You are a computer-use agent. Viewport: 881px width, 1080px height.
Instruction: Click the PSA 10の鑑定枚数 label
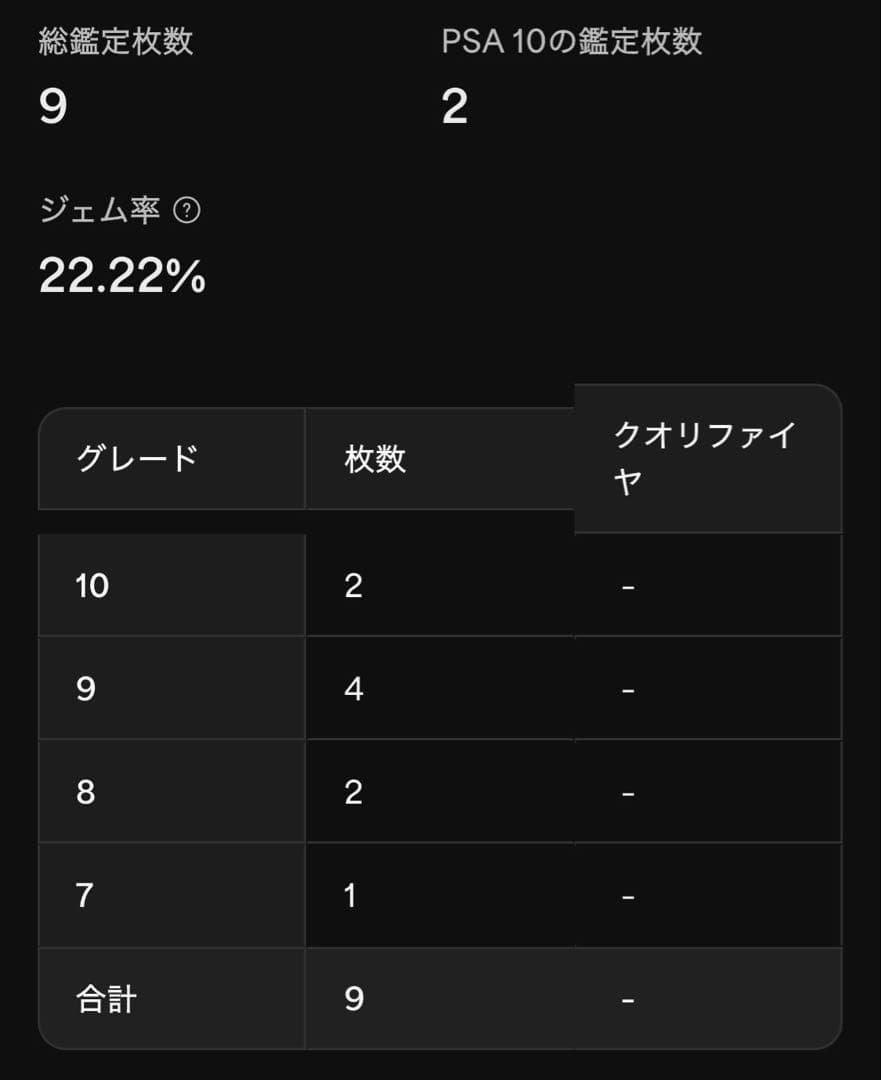click(570, 40)
